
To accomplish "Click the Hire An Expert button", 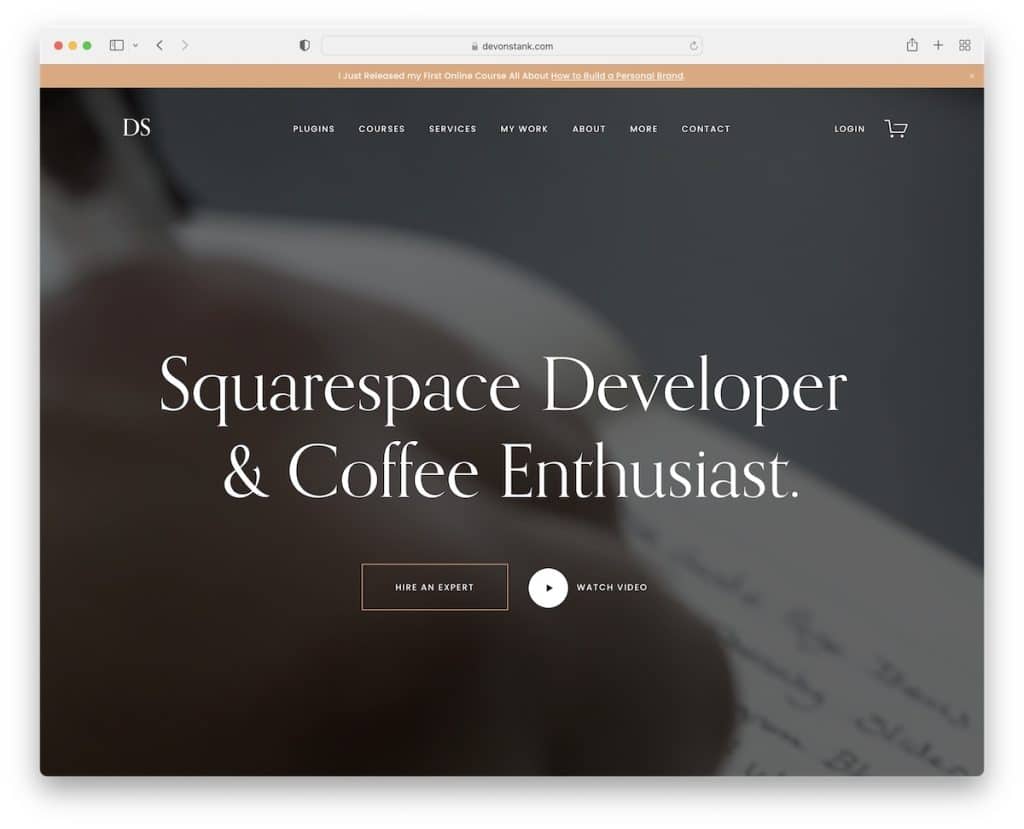I will (x=434, y=587).
